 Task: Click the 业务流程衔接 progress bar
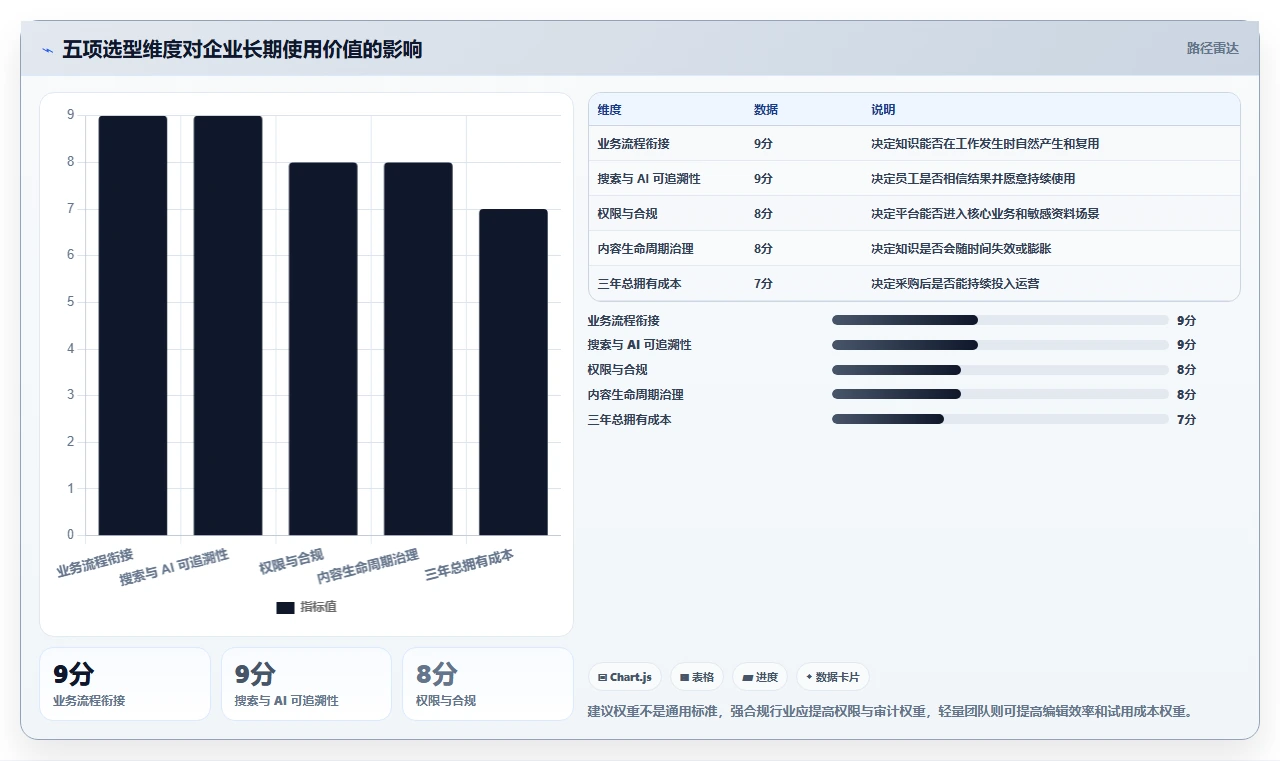1000,320
